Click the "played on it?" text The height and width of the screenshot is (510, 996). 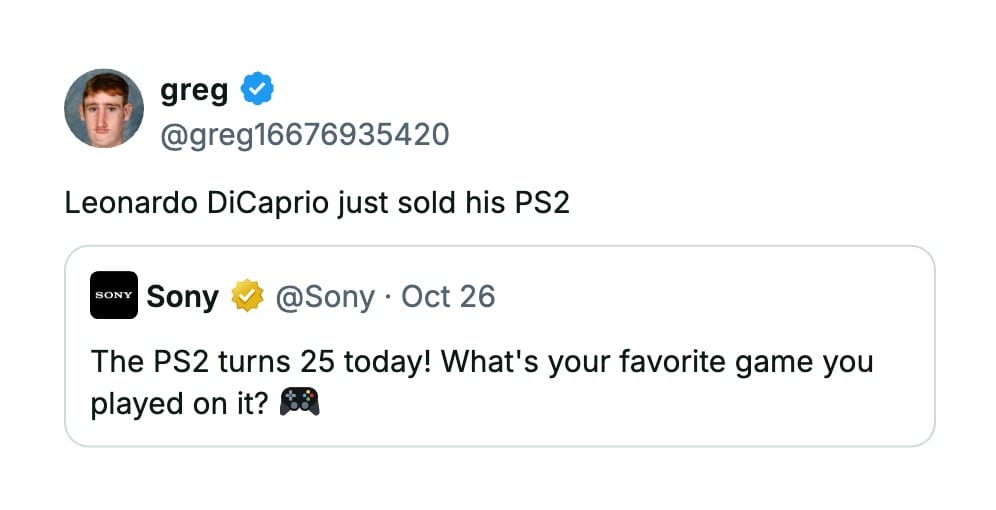click(181, 405)
